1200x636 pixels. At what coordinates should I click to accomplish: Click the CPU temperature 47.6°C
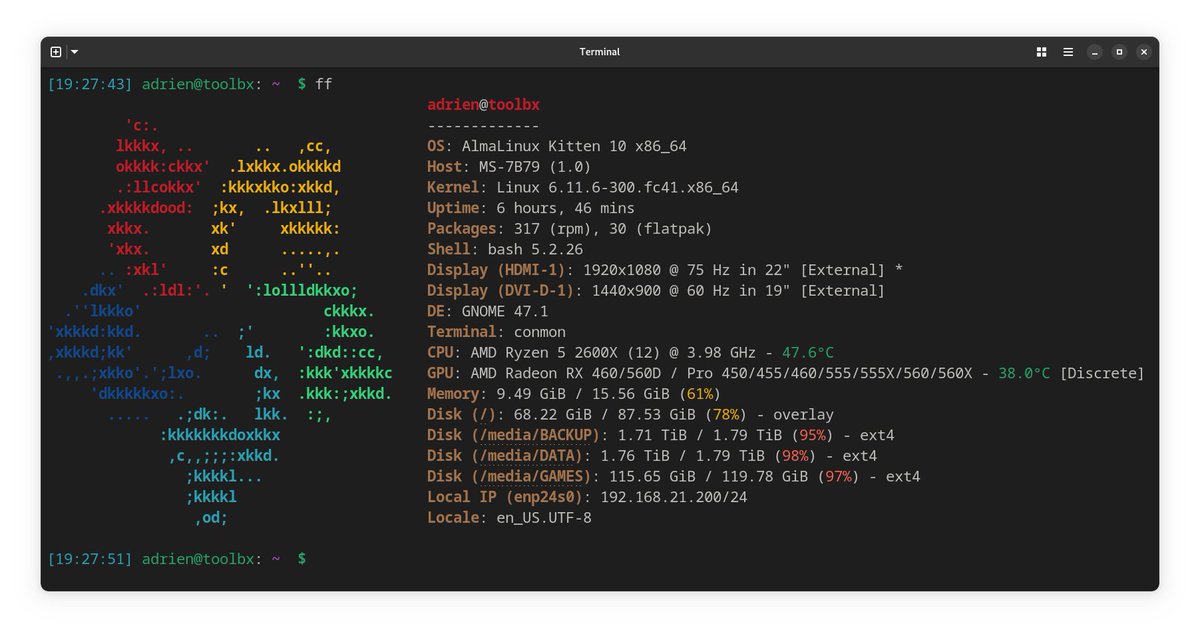pyautogui.click(x=808, y=353)
